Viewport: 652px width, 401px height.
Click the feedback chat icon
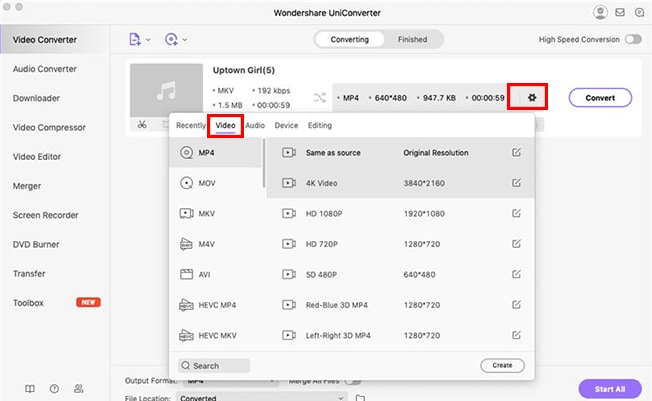[640, 12]
